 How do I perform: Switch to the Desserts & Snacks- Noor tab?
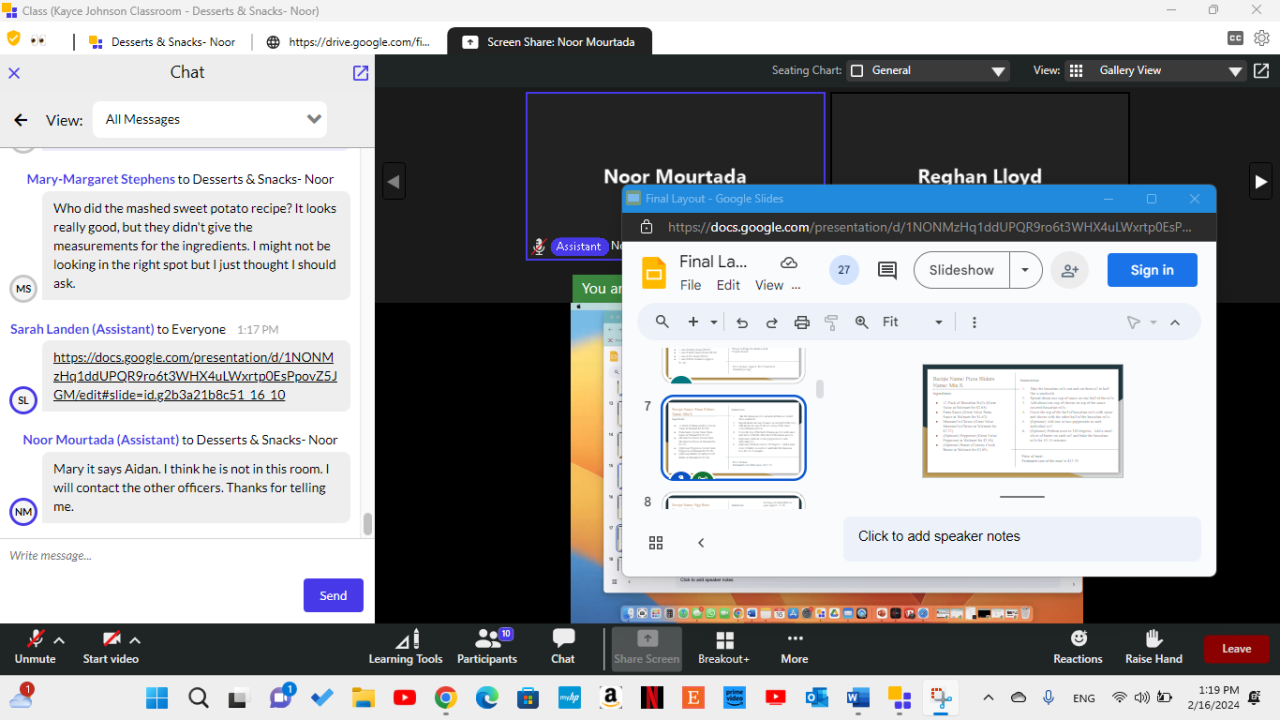163,42
